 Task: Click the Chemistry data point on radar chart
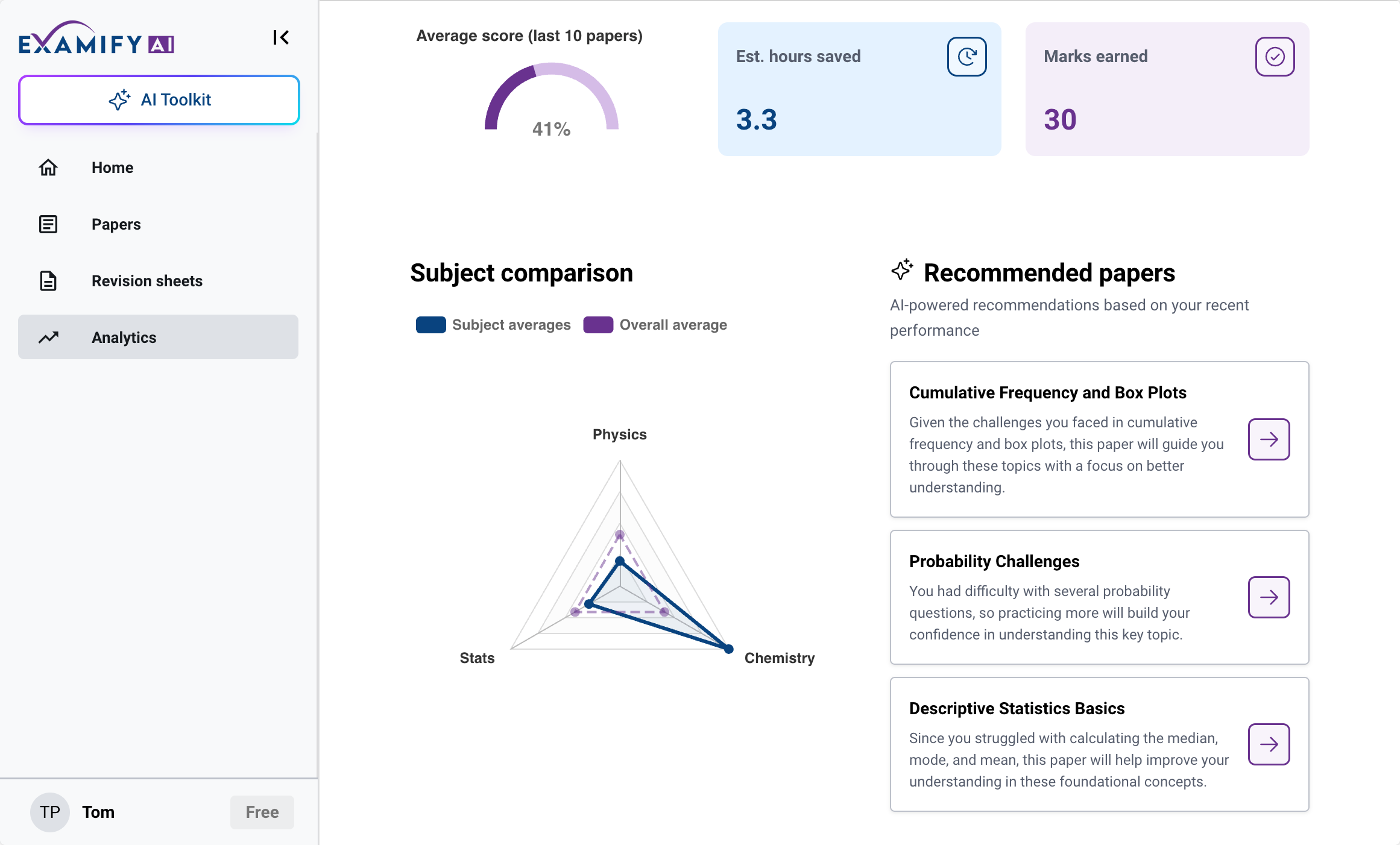(x=728, y=649)
